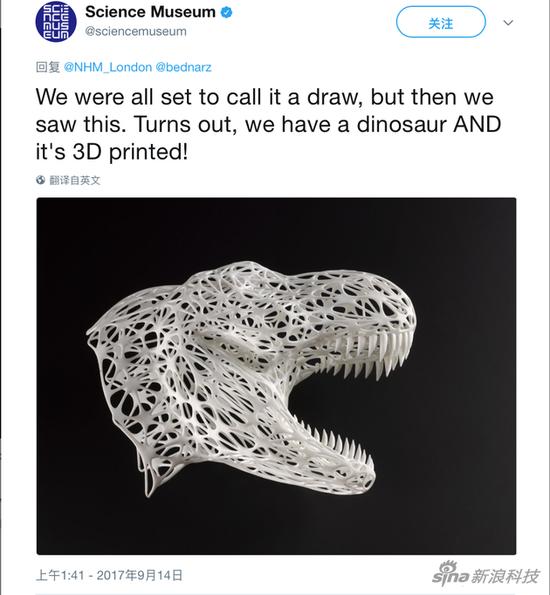Viewport: 550px width, 595px height.
Task: Click the Sina eye logo icon
Action: [x=448, y=568]
